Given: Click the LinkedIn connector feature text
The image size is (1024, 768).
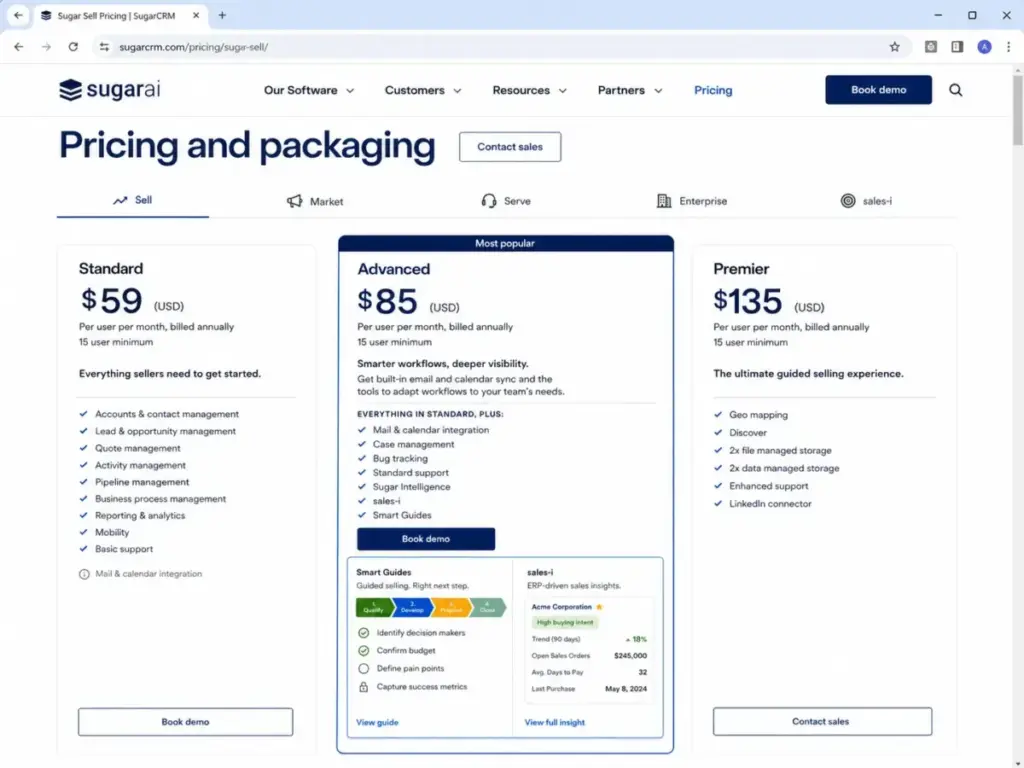Looking at the screenshot, I should pyautogui.click(x=771, y=504).
